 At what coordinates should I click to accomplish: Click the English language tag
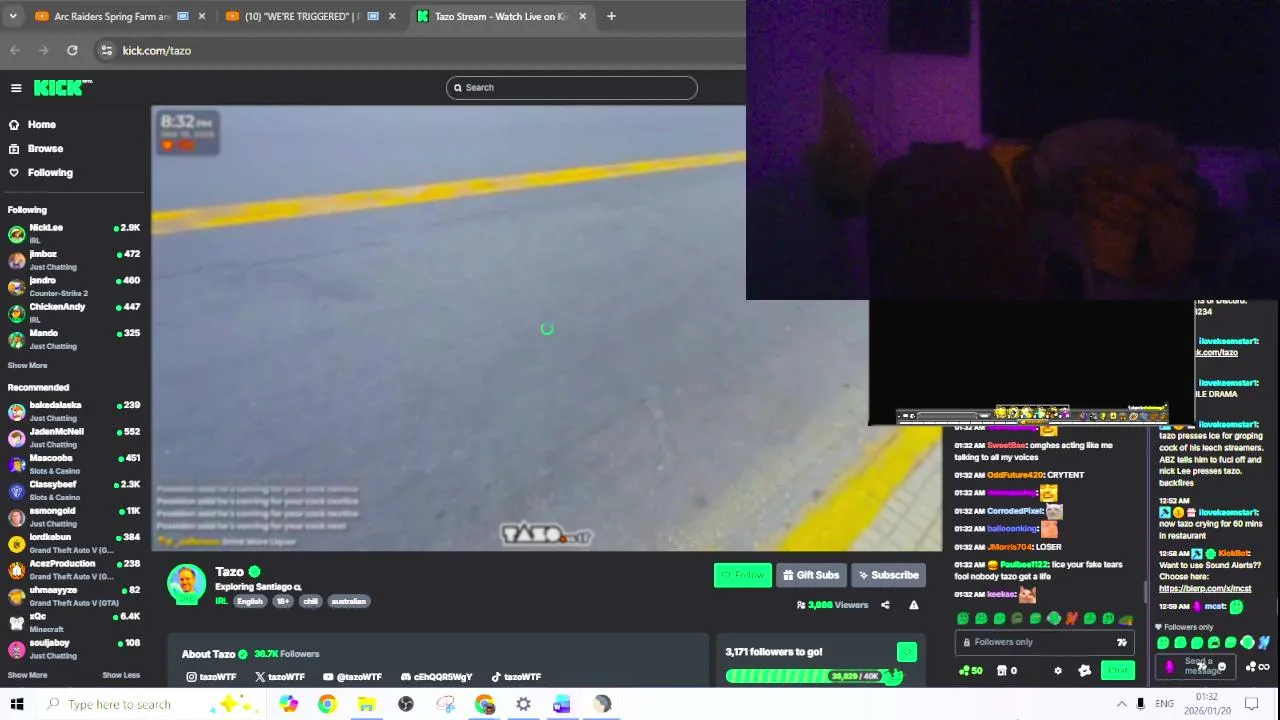(250, 601)
